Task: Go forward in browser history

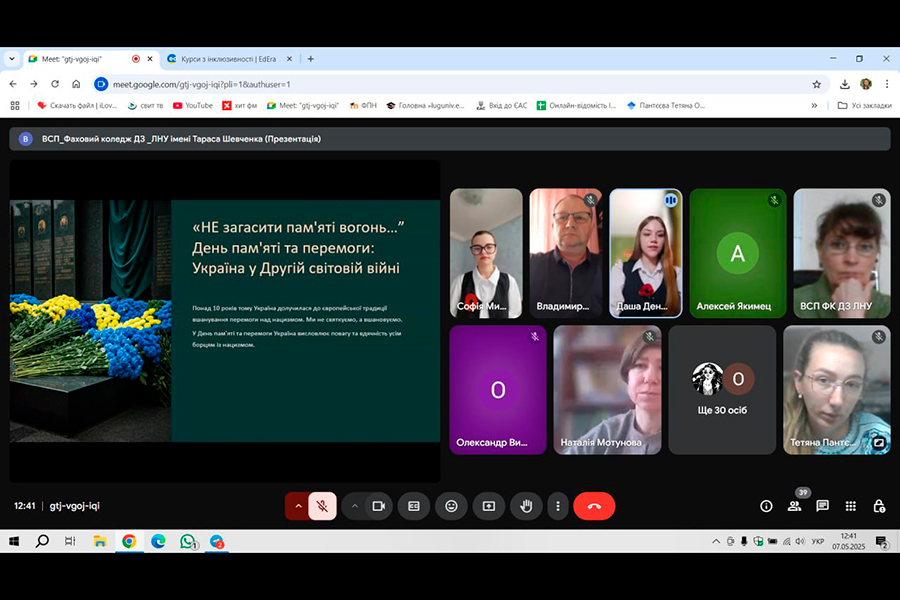Action: [34, 84]
